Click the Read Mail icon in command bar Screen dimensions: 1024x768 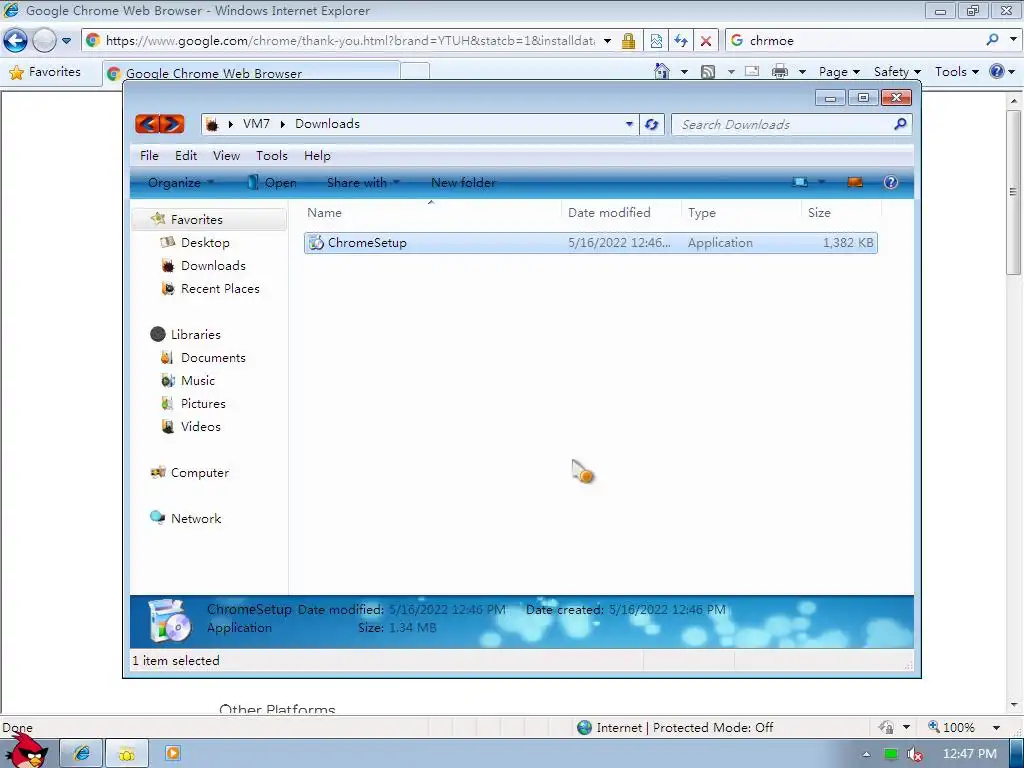[752, 71]
